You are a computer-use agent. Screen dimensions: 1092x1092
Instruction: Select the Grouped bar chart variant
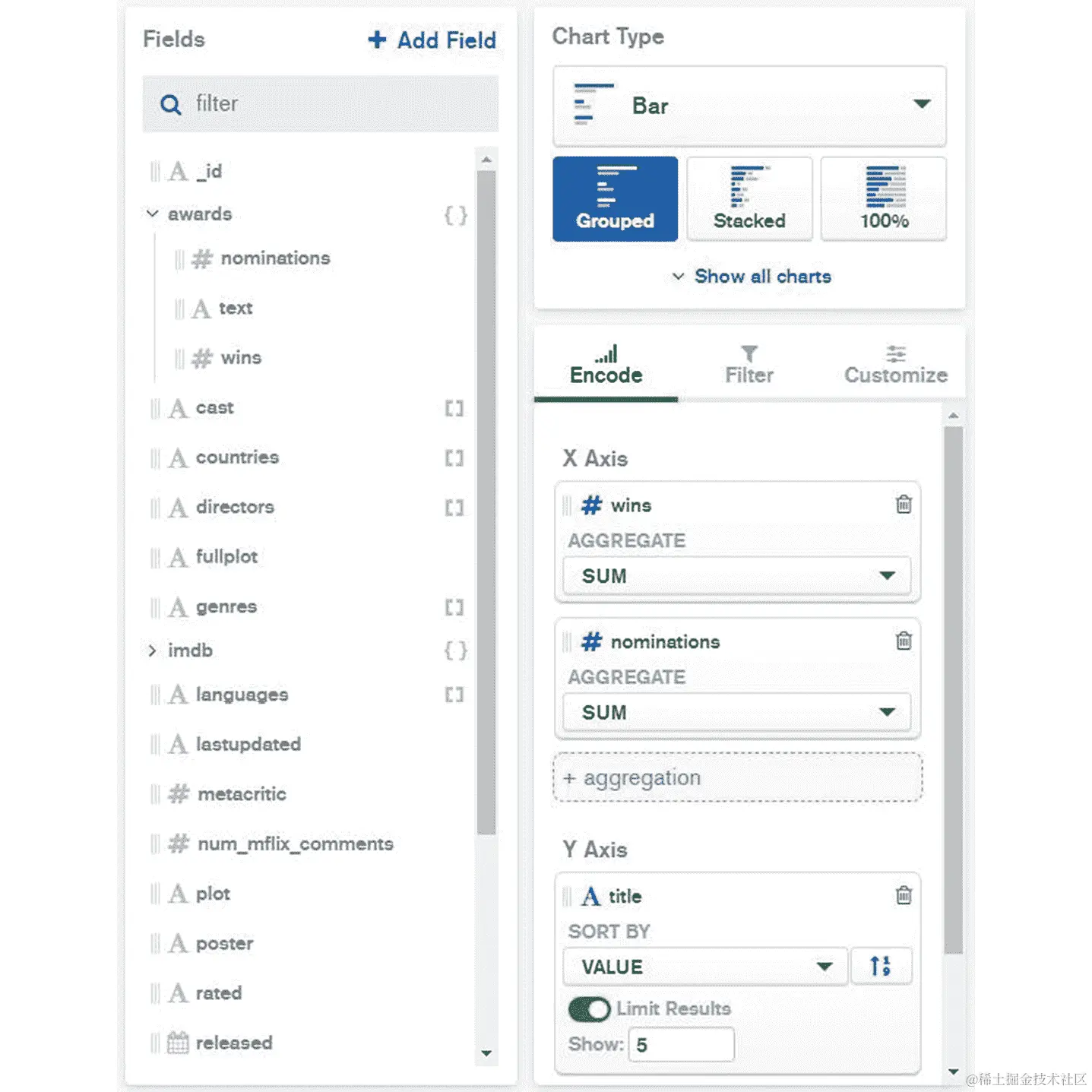point(615,199)
